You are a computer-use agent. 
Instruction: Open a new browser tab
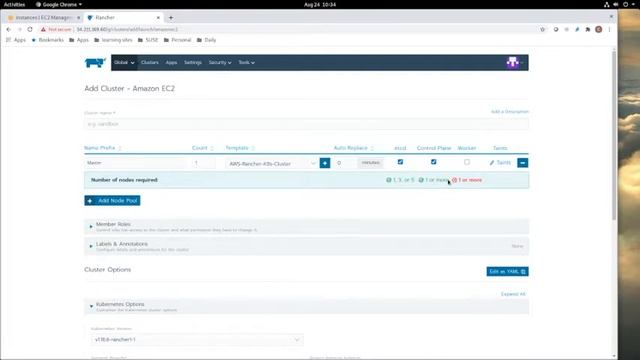pos(171,18)
